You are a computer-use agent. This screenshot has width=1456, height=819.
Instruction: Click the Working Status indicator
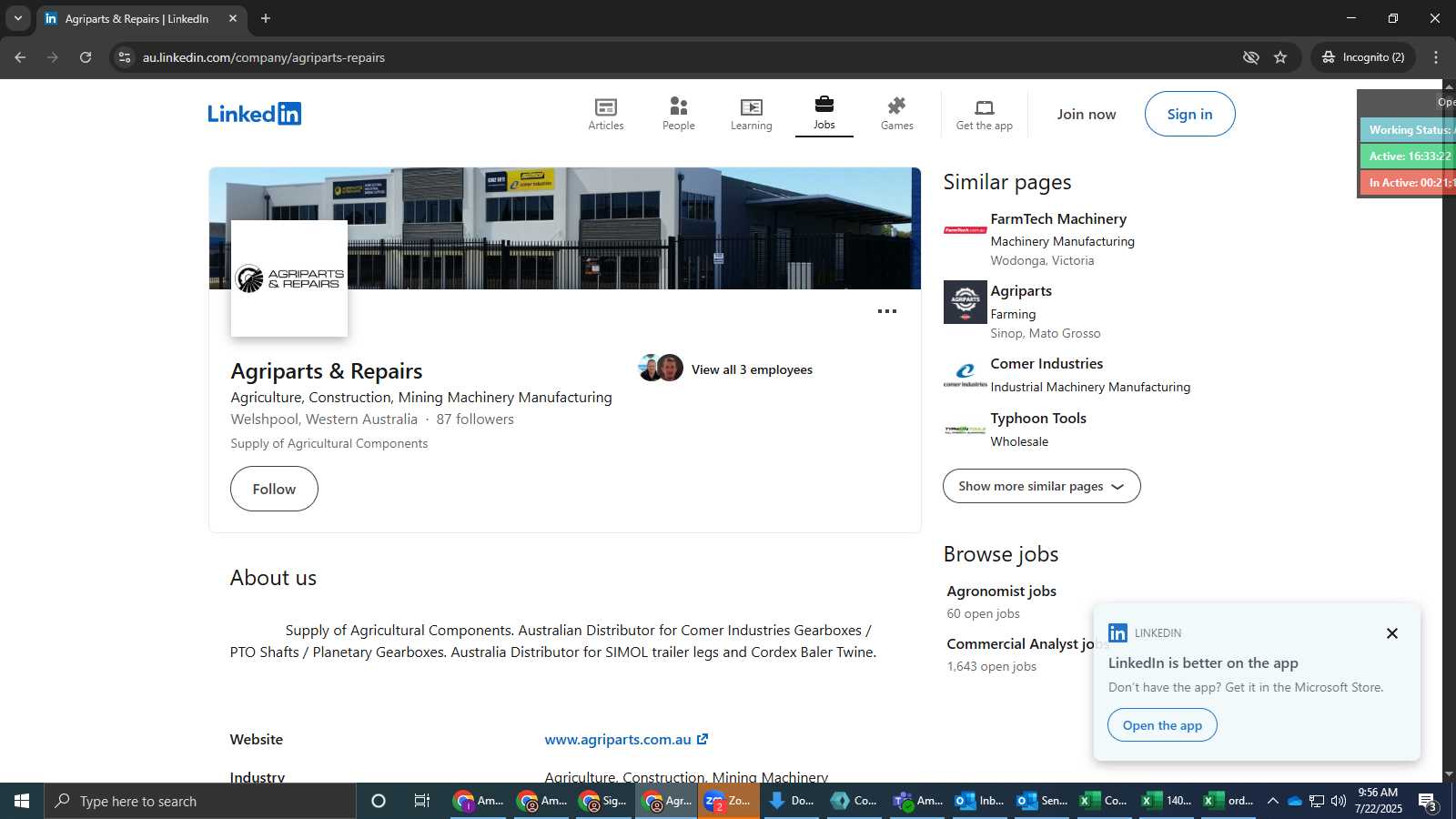pyautogui.click(x=1408, y=130)
